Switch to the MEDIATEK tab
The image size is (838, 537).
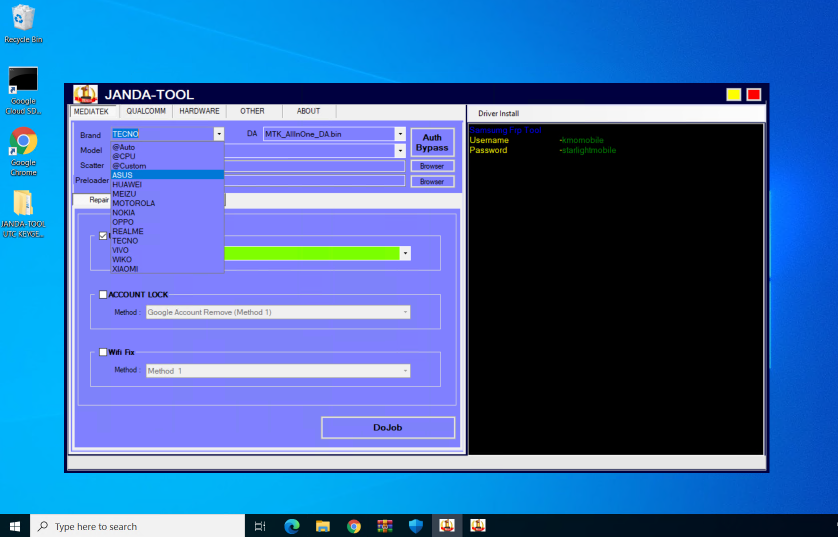pyautogui.click(x=91, y=111)
